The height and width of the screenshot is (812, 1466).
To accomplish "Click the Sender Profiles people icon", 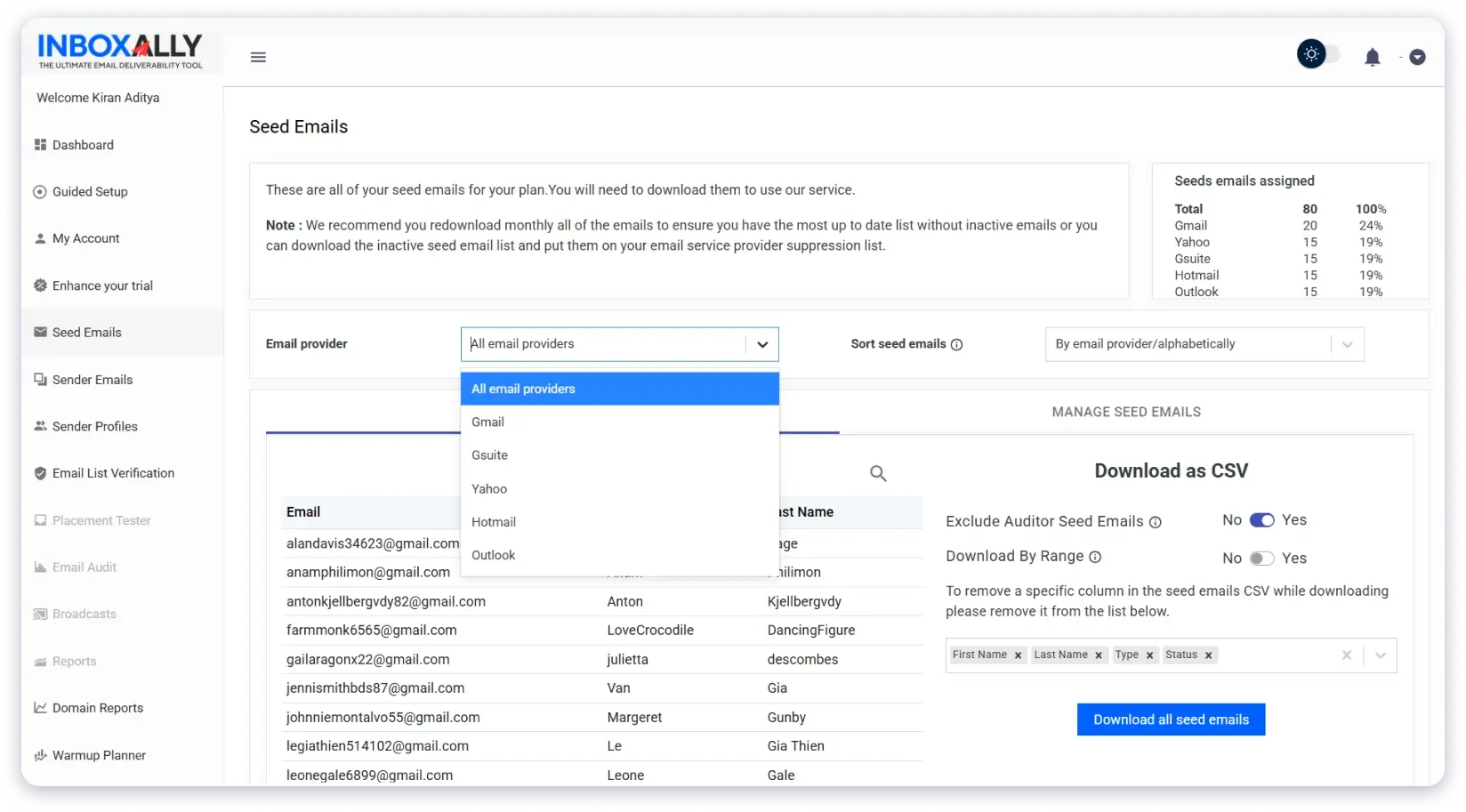I will click(40, 426).
